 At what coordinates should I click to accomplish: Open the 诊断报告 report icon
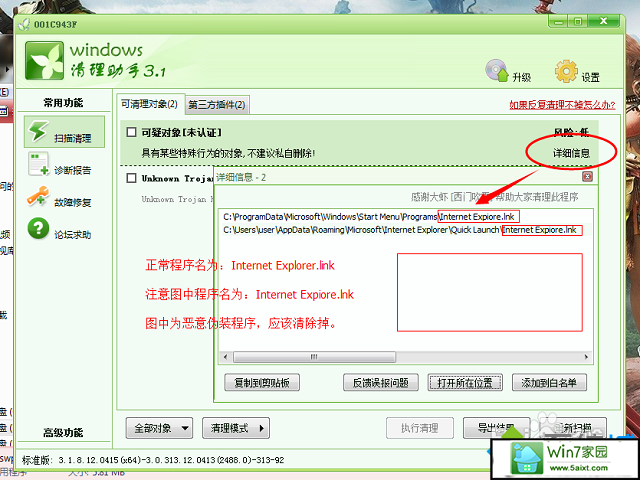pos(39,164)
